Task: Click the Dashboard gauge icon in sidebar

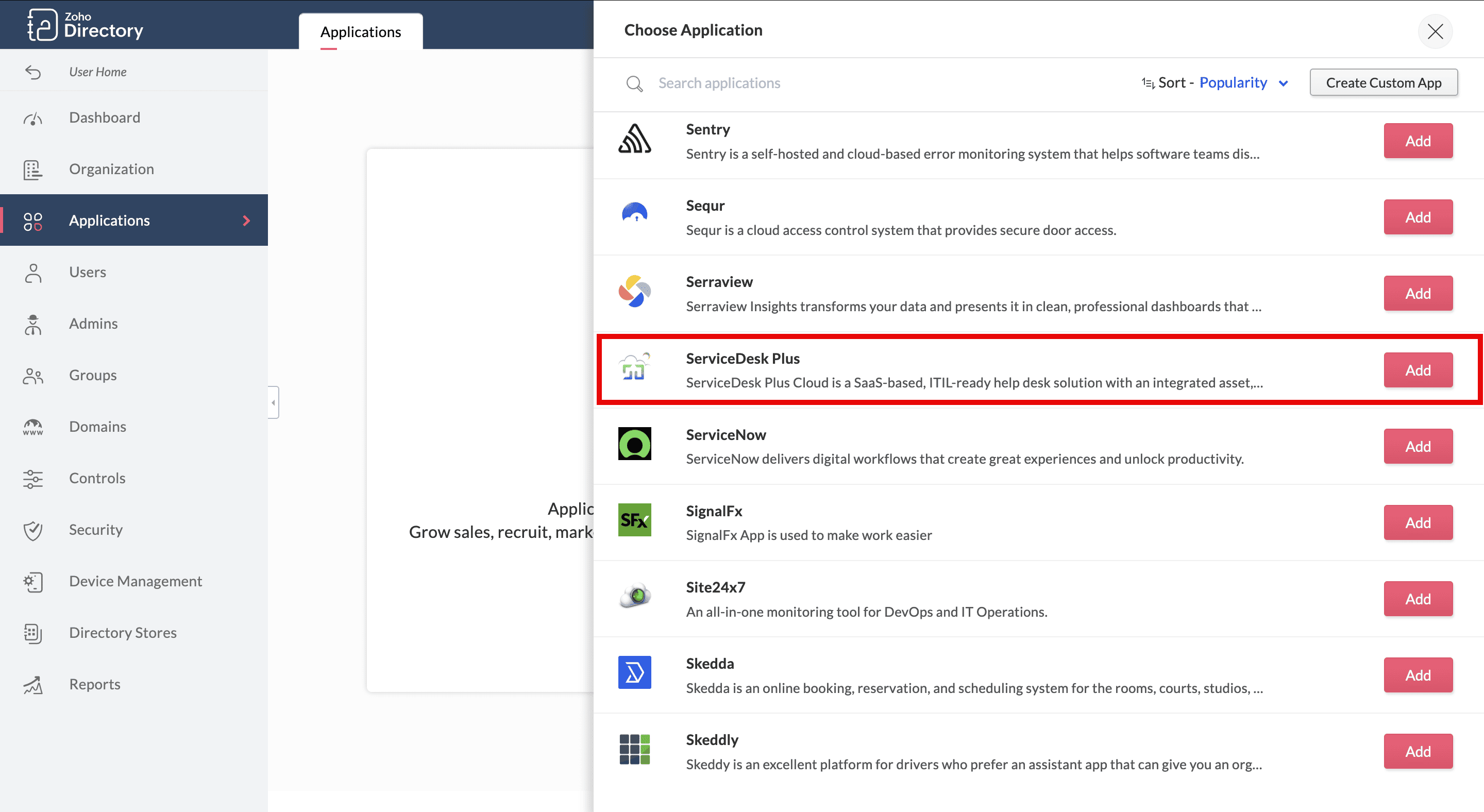Action: coord(33,118)
